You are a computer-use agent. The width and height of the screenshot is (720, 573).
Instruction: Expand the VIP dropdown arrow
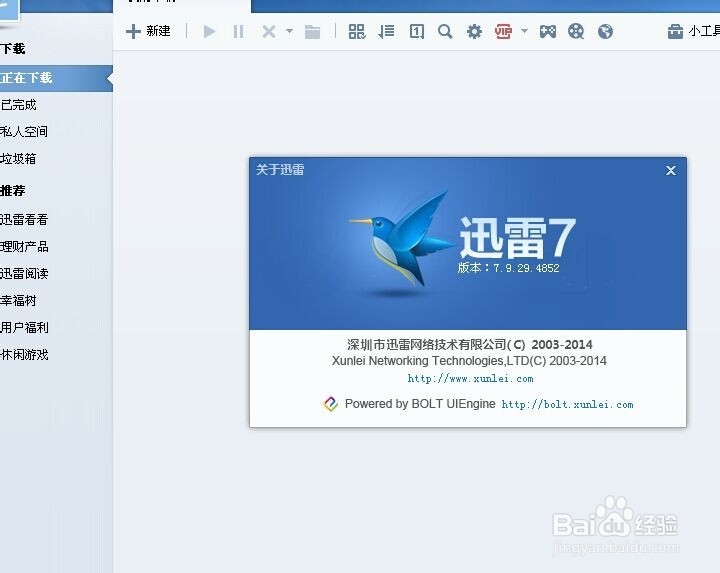pyautogui.click(x=524, y=31)
